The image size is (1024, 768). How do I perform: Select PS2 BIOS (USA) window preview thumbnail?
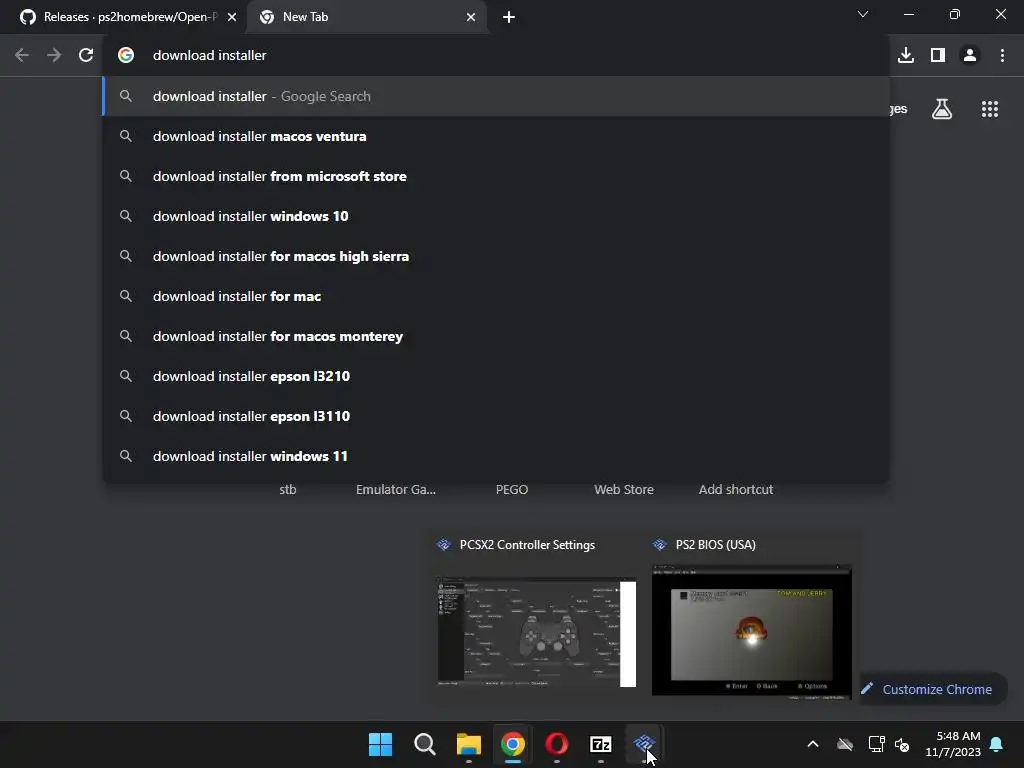[752, 630]
